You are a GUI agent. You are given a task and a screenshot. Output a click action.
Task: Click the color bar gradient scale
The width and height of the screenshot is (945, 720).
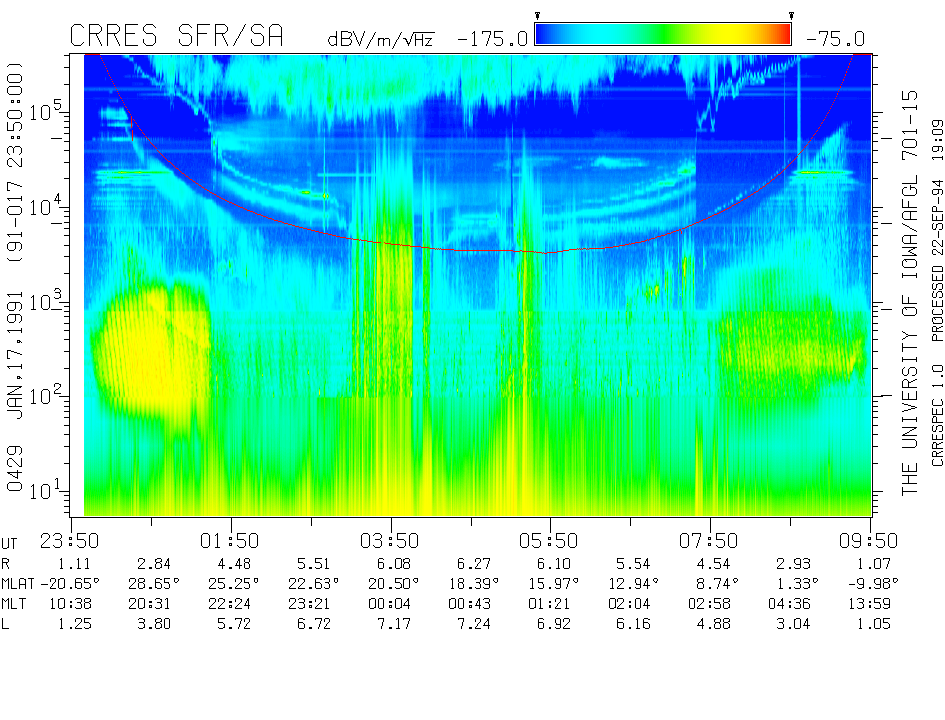pos(663,34)
